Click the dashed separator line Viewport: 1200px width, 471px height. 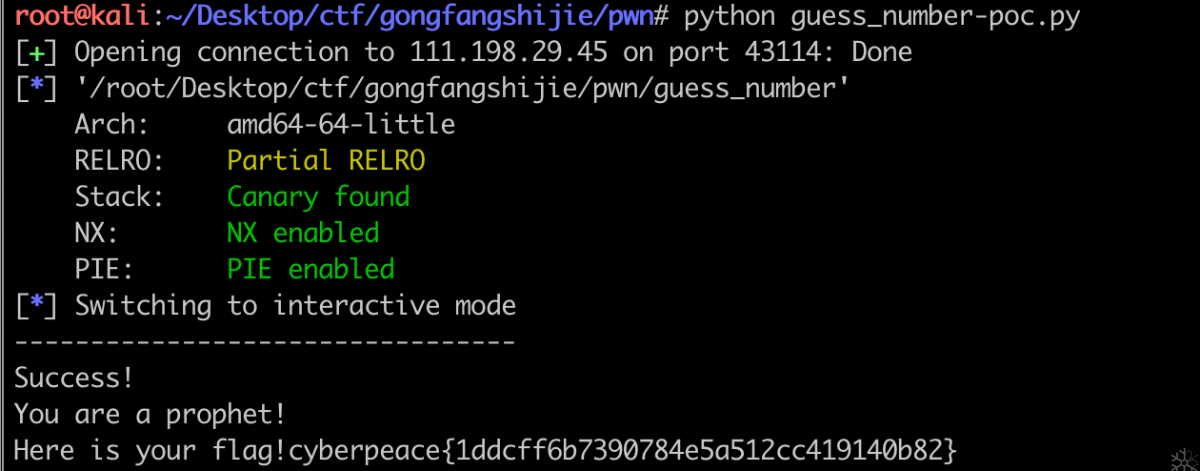(x=265, y=342)
